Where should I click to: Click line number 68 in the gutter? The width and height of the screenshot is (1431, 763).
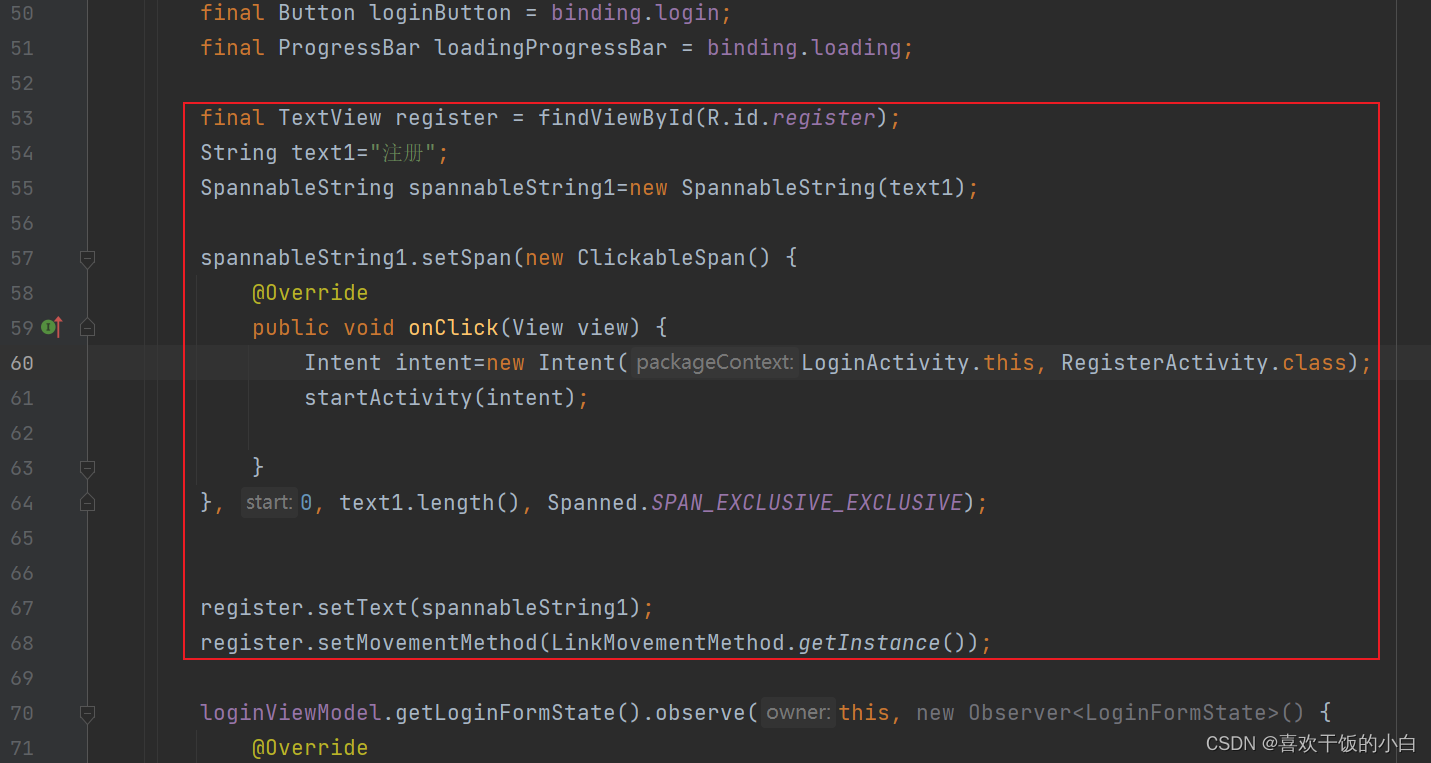(x=22, y=643)
